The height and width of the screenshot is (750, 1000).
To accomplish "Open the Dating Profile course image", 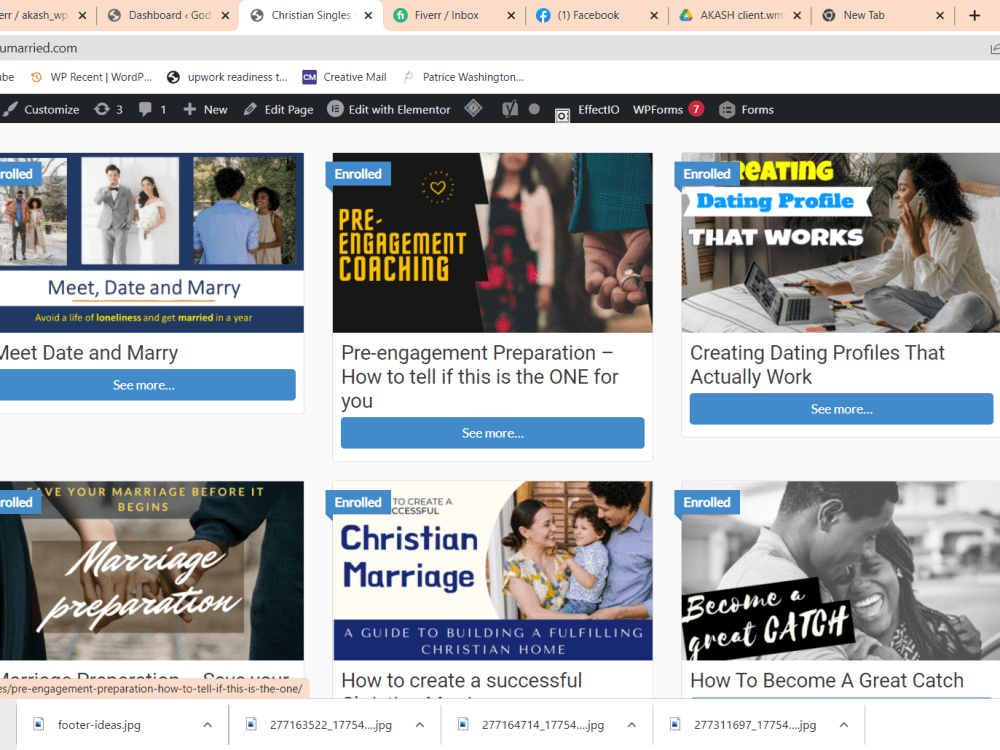I will point(841,242).
